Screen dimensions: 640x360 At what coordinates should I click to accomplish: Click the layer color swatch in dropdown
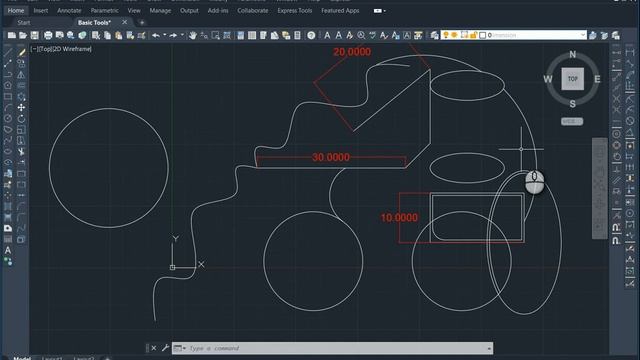[x=482, y=36]
